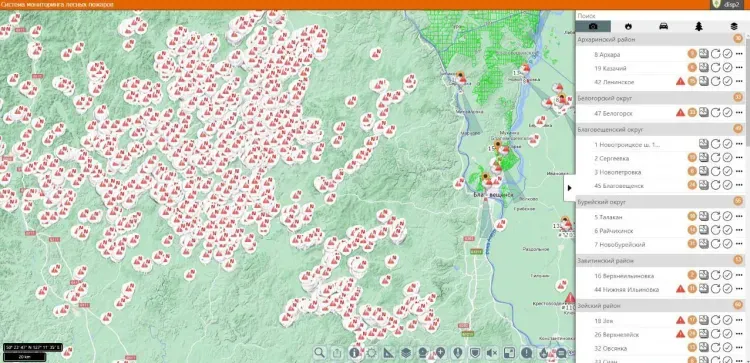Image resolution: width=750 pixels, height=363 pixels.
Task: Add a new map marker with plus pin
Action: click(440, 353)
